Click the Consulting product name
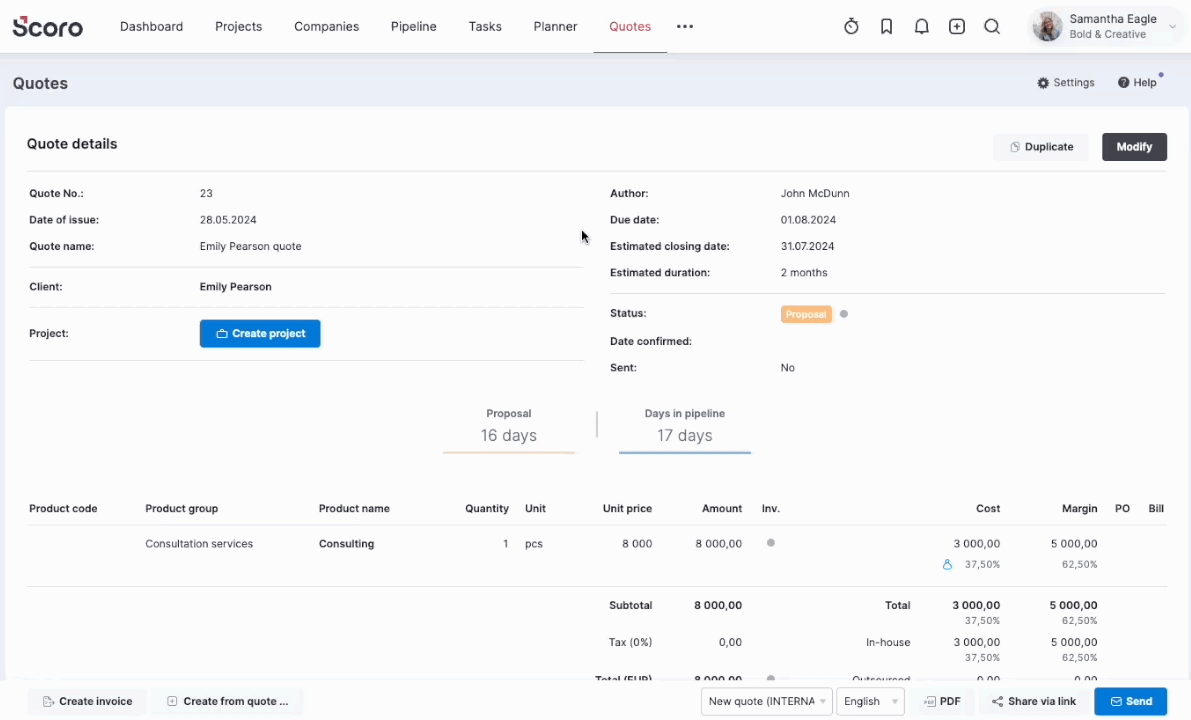The width and height of the screenshot is (1191, 720). pyautogui.click(x=346, y=544)
